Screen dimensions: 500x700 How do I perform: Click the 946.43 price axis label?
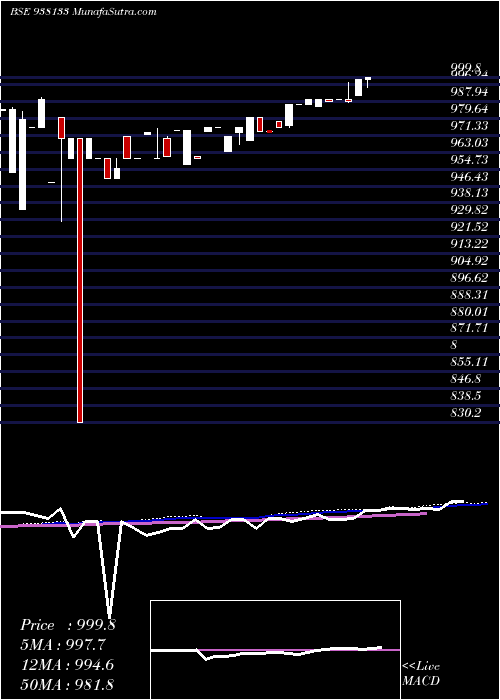pos(469,177)
